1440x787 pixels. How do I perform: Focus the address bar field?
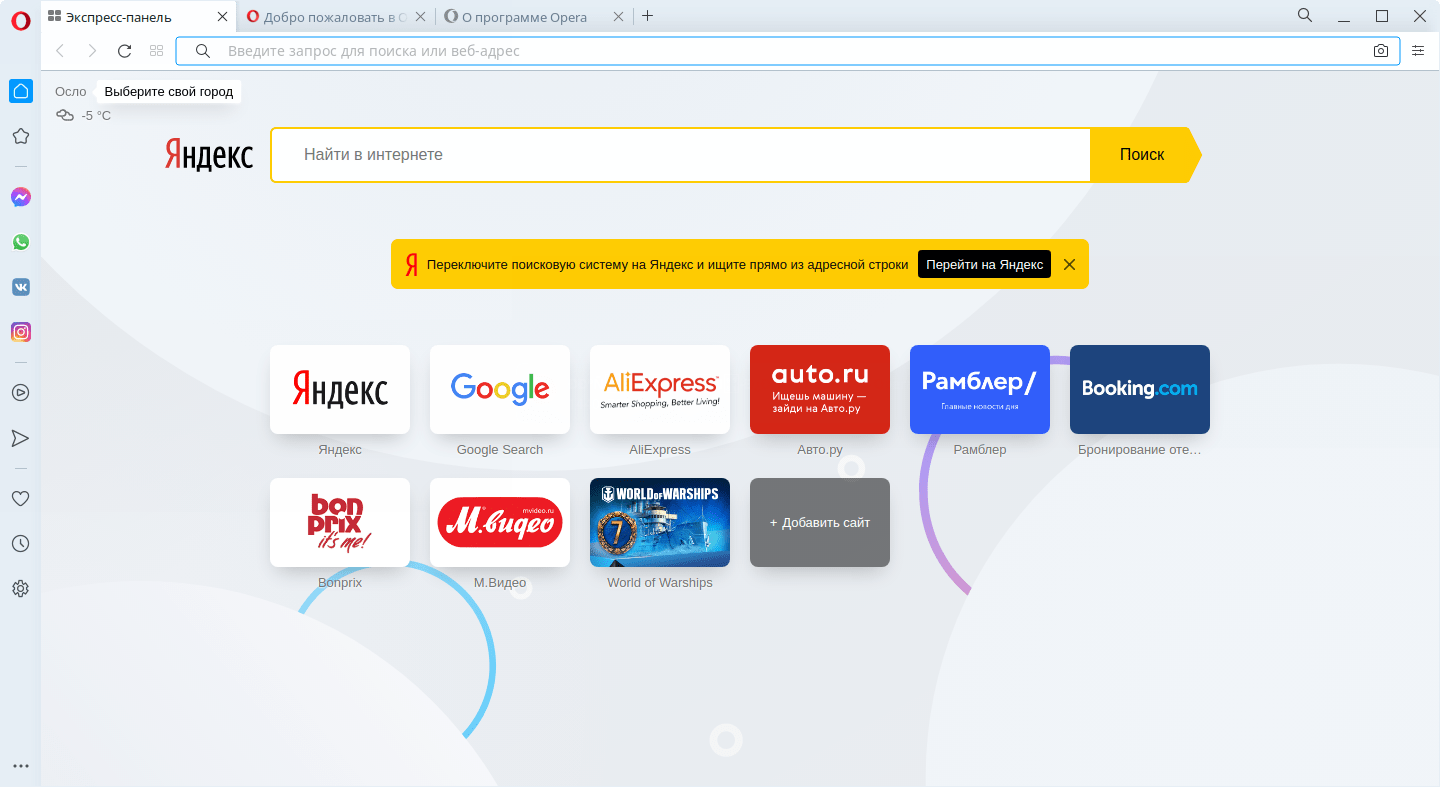[x=788, y=51]
